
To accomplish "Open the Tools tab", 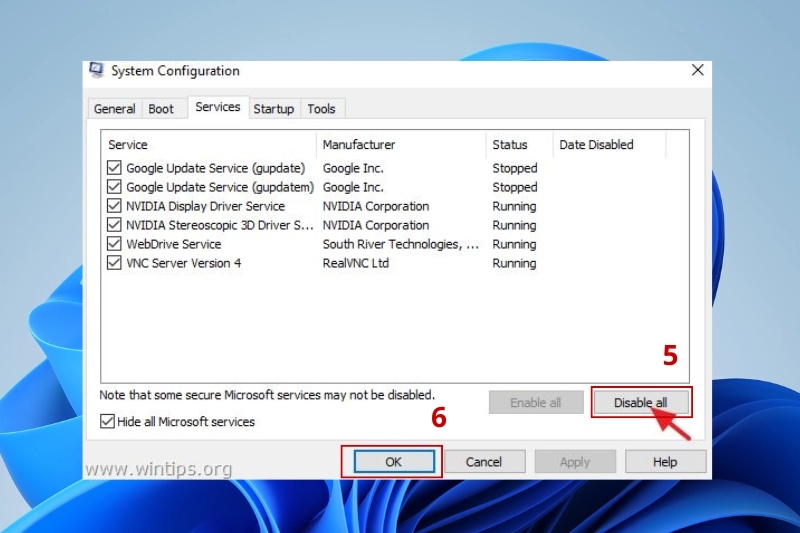I will [x=321, y=109].
